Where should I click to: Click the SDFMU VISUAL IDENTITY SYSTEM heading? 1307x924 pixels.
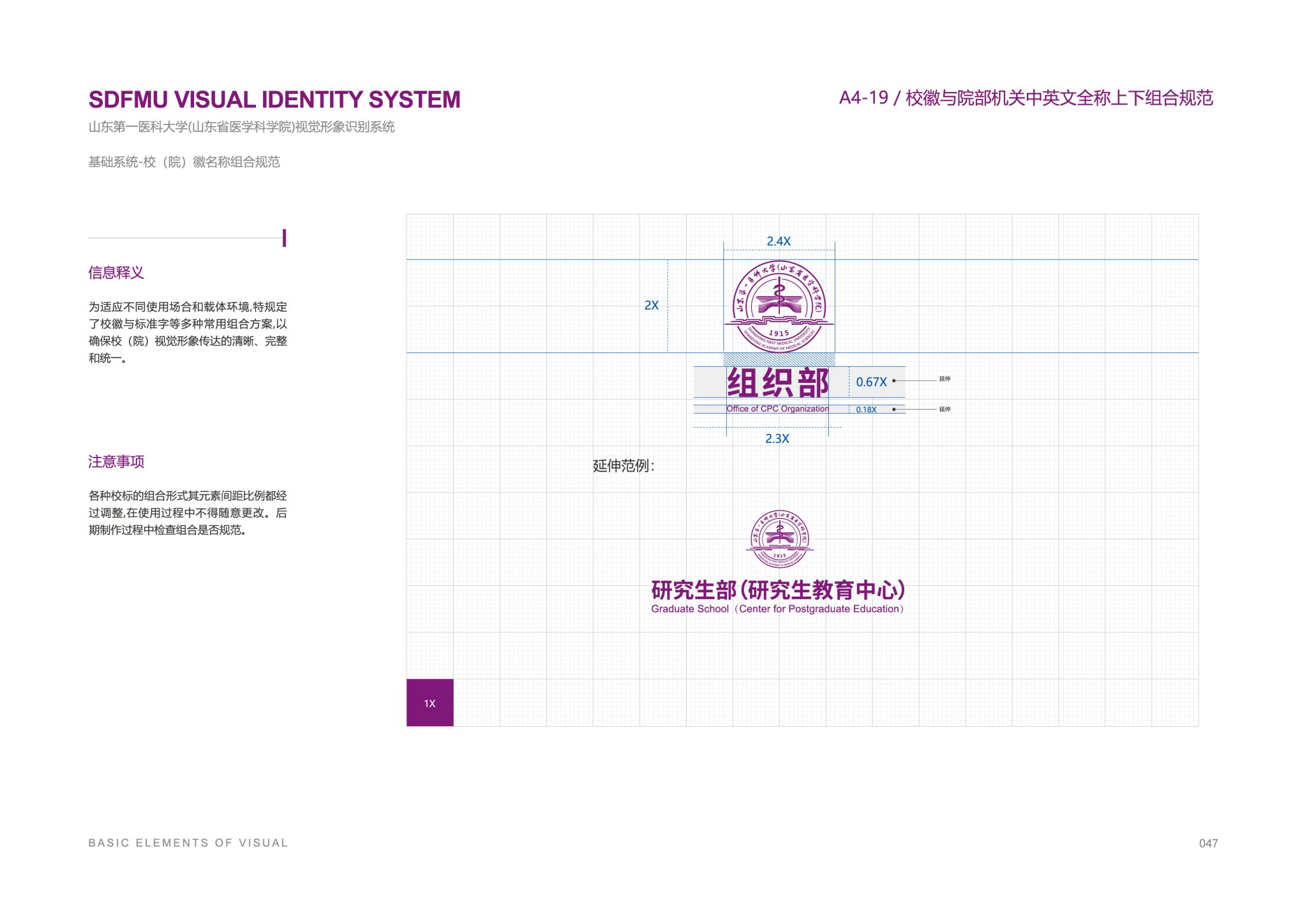point(274,100)
